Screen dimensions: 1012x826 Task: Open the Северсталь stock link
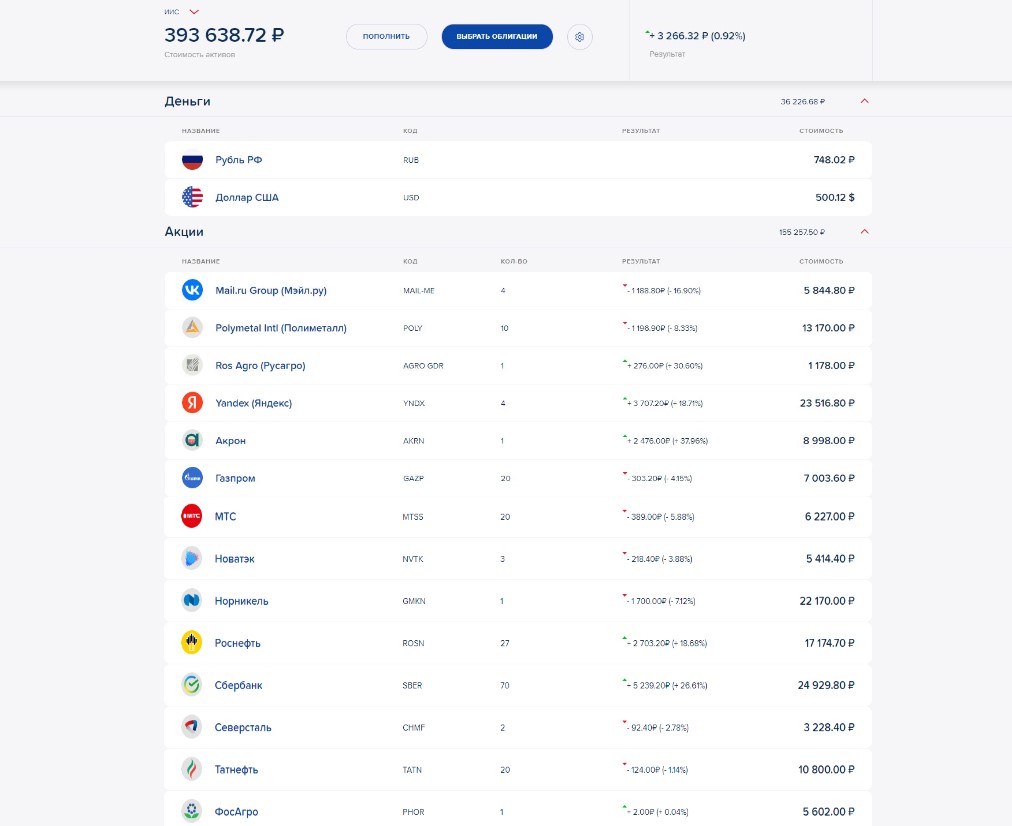tap(243, 727)
